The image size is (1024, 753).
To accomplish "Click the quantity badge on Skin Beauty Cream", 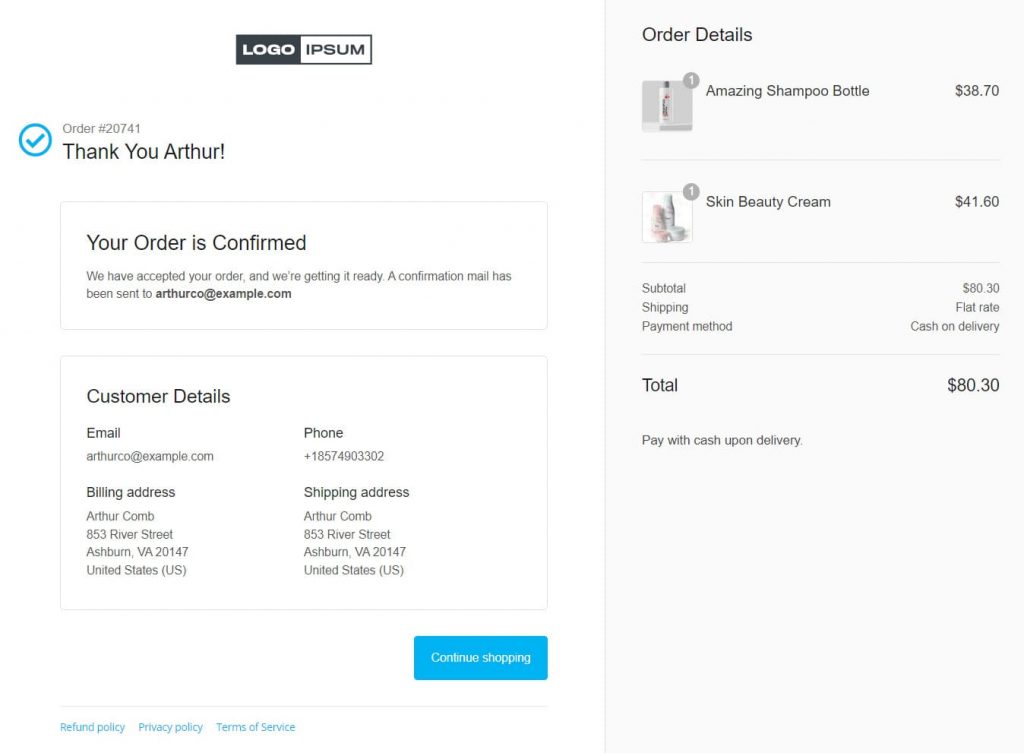I will click(x=691, y=191).
